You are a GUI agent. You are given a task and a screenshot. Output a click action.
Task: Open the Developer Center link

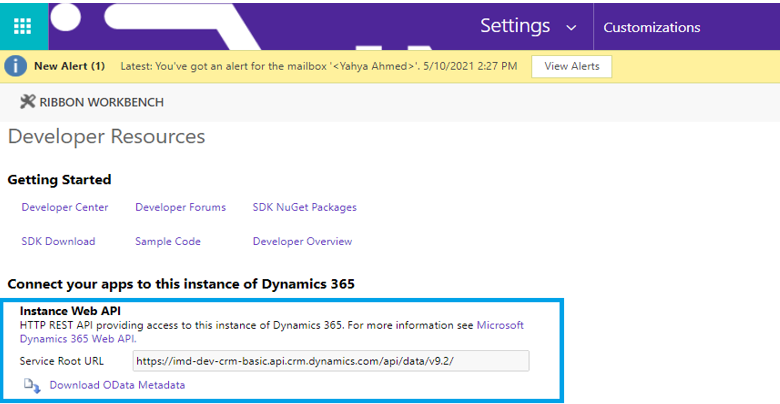pyautogui.click(x=65, y=207)
